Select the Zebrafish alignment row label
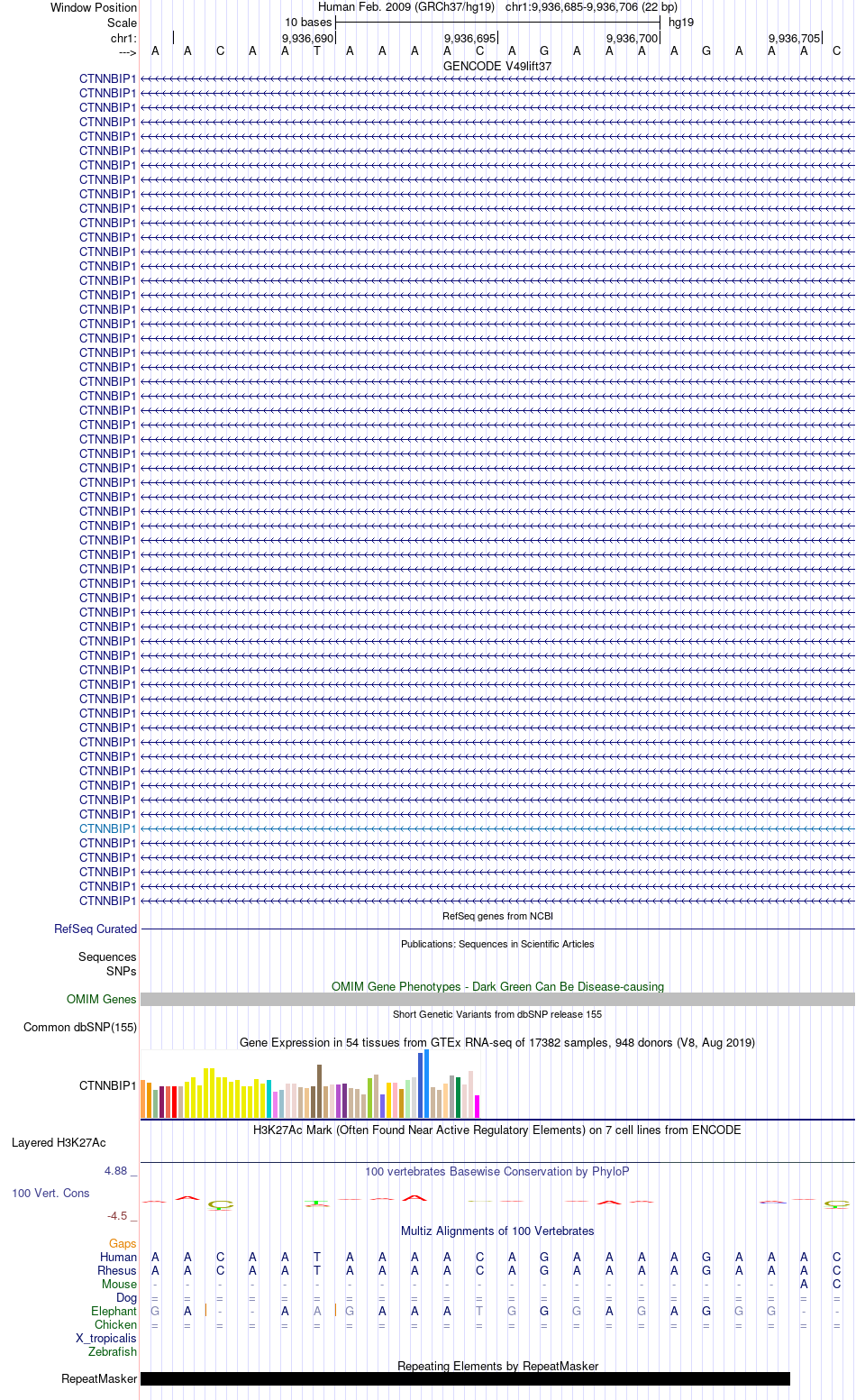The image size is (856, 1400). pos(113,1351)
